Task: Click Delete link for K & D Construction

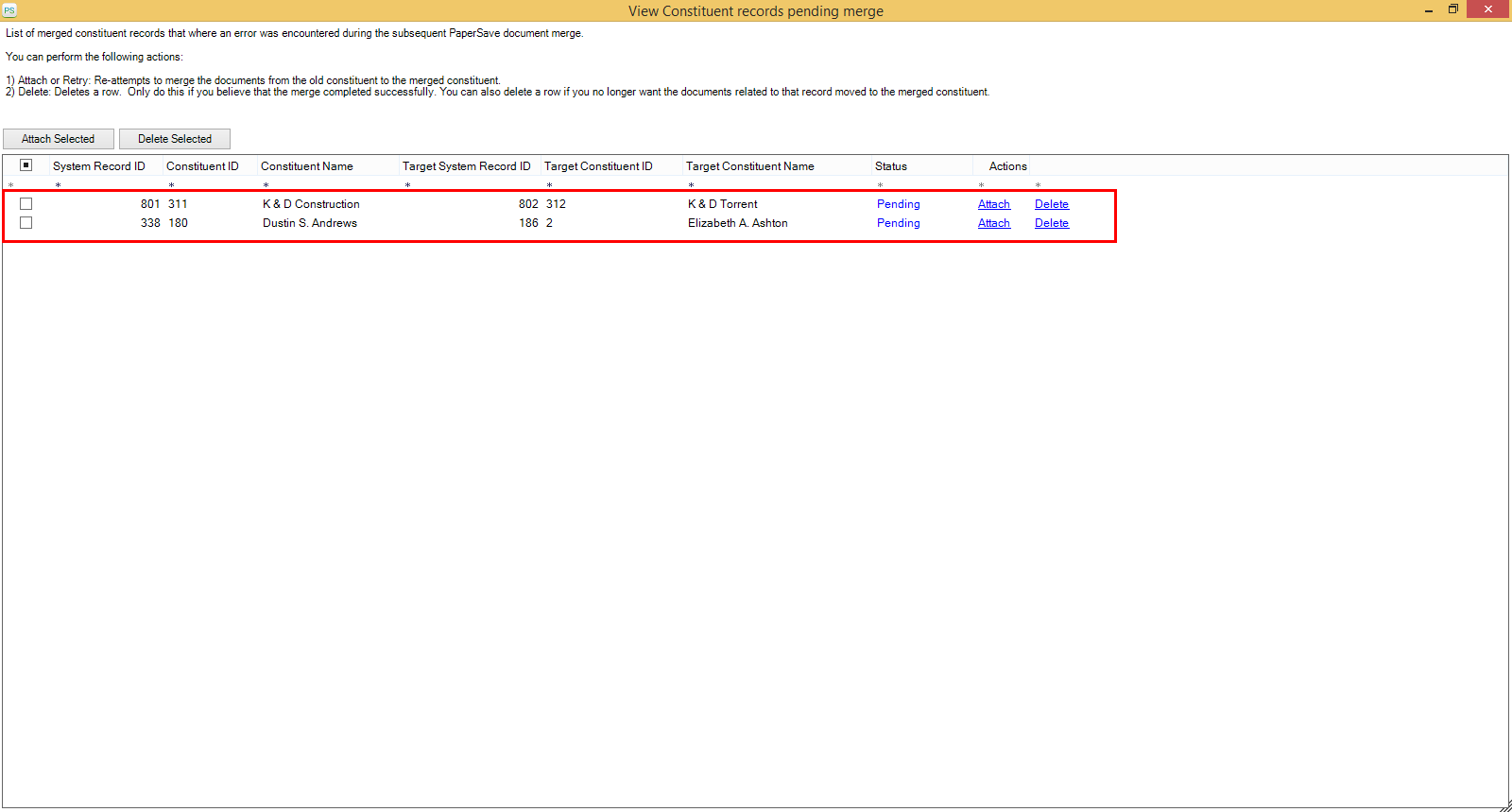Action: pyautogui.click(x=1051, y=204)
